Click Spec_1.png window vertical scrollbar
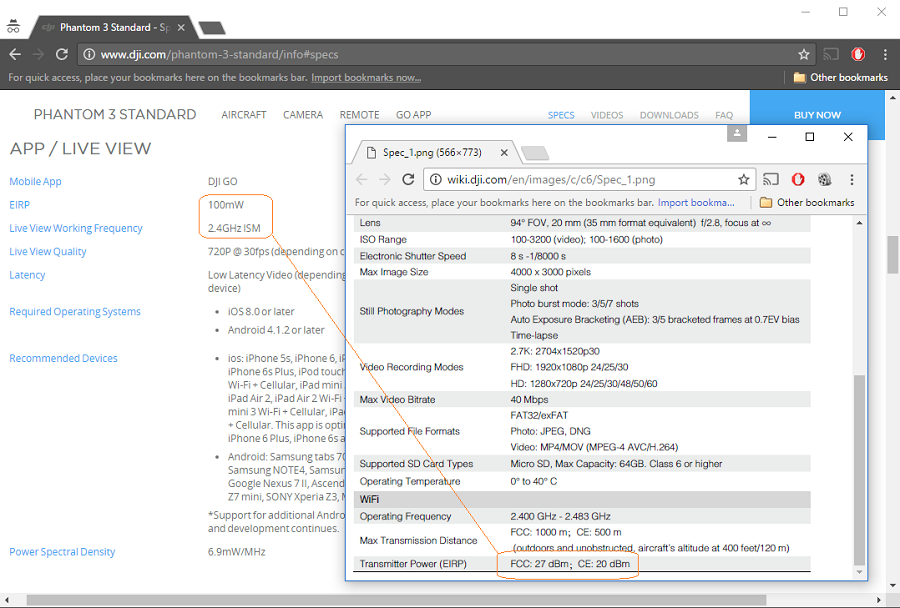900x608 pixels. [x=859, y=470]
